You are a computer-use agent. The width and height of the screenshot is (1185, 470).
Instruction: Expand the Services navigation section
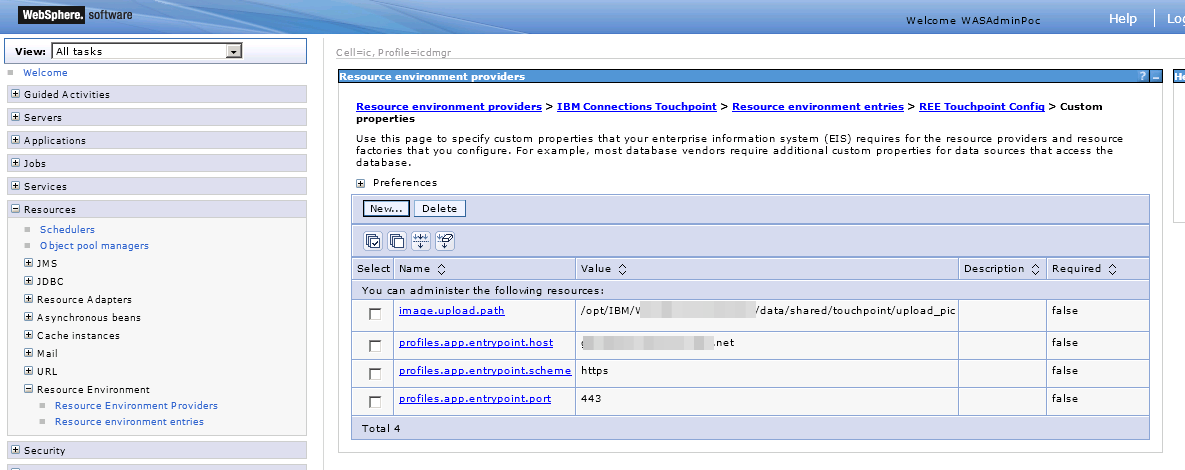tap(15, 186)
